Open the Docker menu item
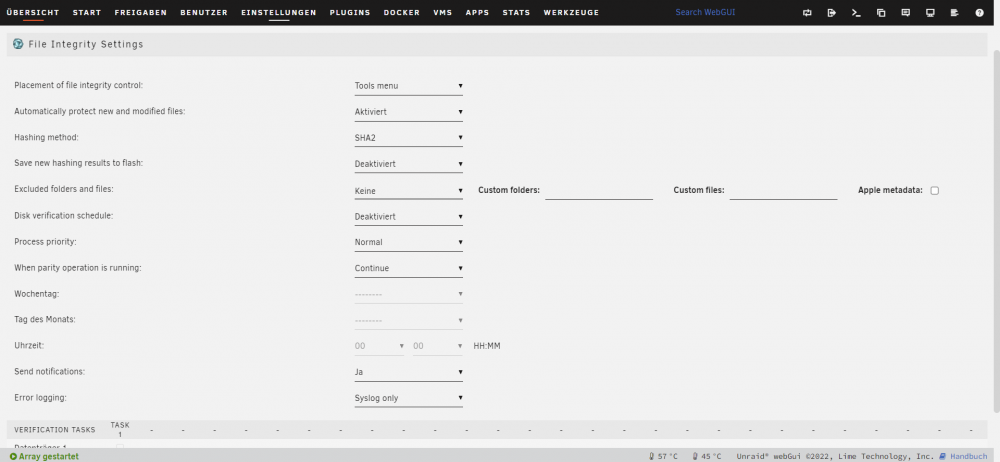 point(402,12)
